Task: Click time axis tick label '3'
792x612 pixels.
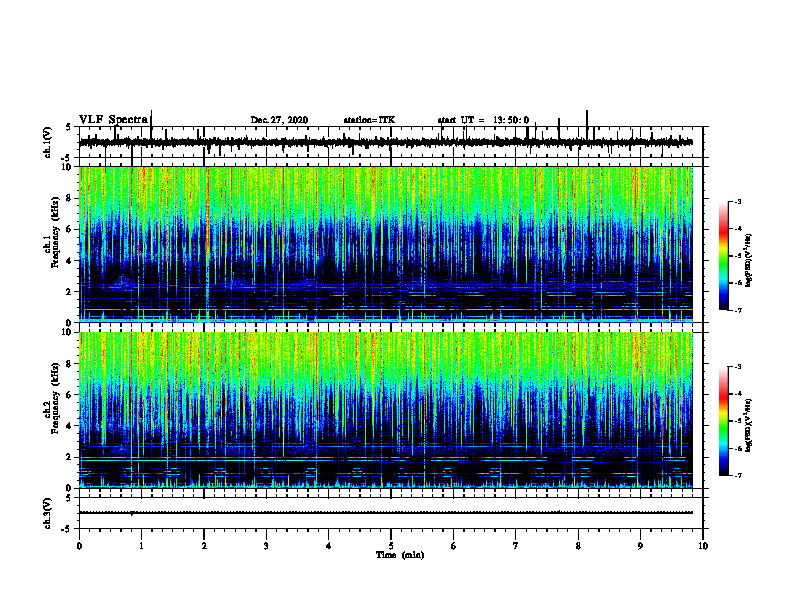Action: click(x=266, y=546)
